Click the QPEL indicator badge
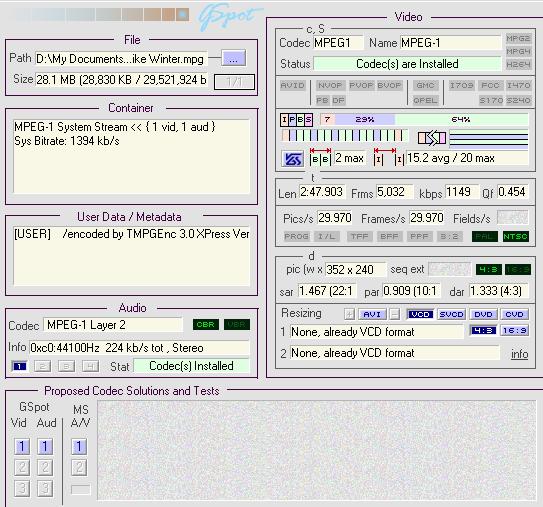The width and height of the screenshot is (543, 507). (x=426, y=100)
